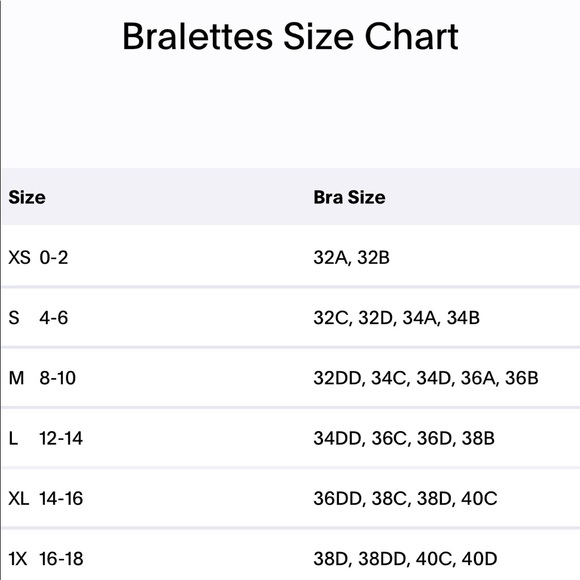Click the XS 0-2 size row

(291, 256)
